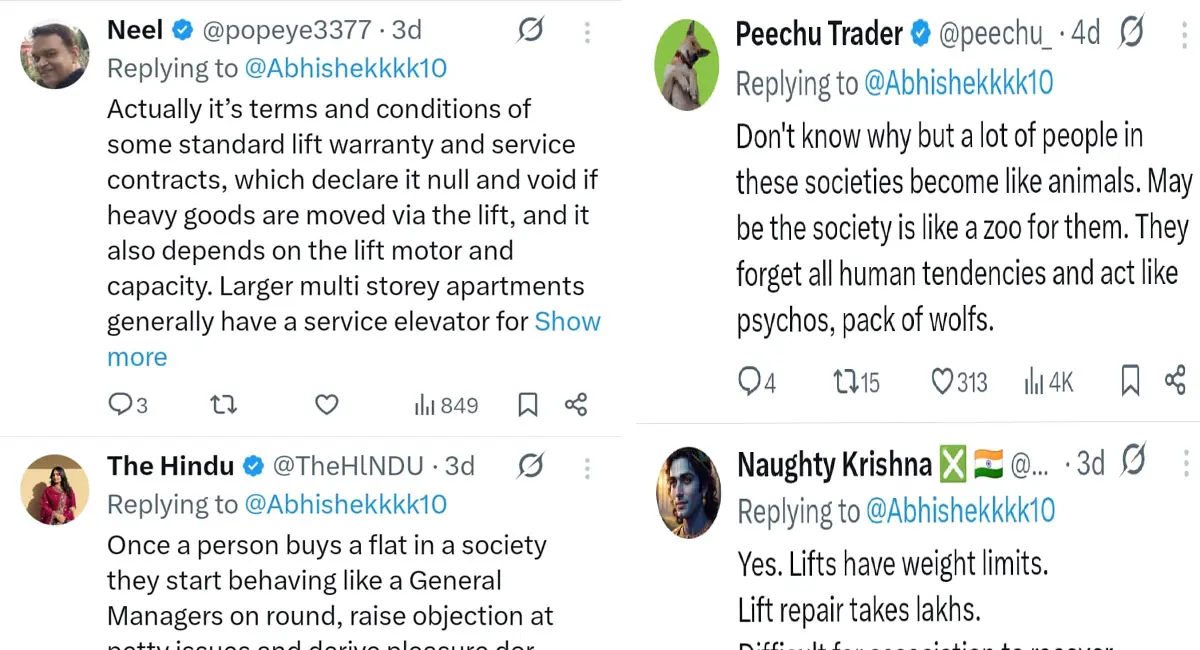
Task: Expand Neel's tweet with Show more
Action: point(567,322)
